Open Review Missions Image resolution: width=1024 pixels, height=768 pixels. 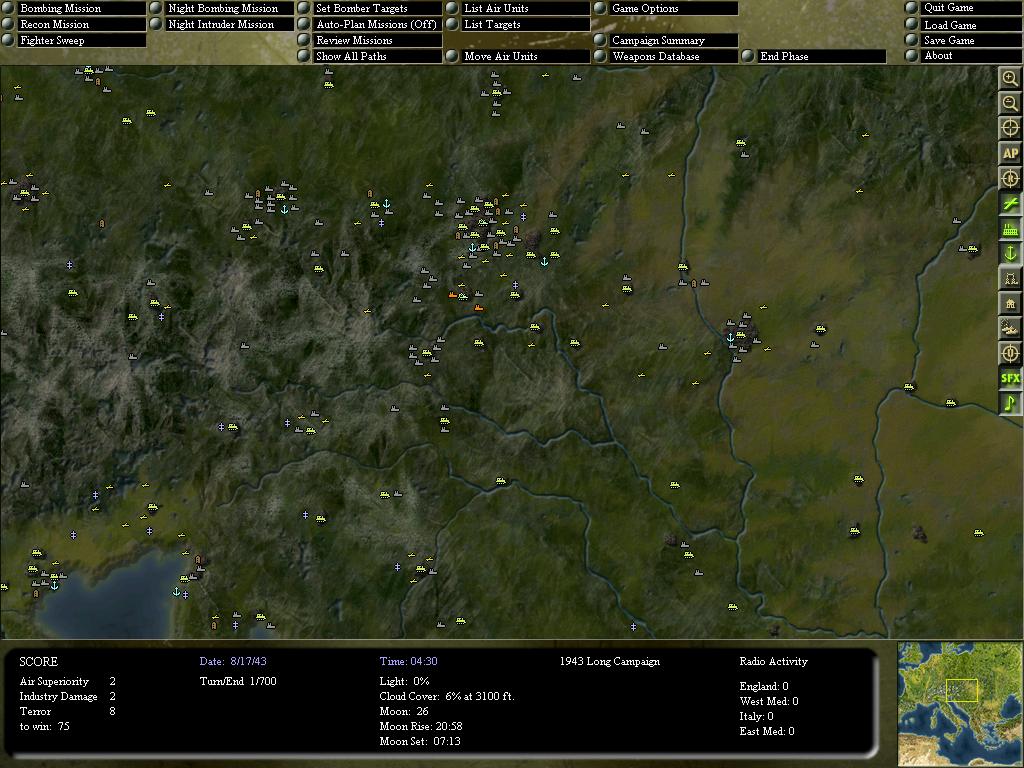pos(370,40)
